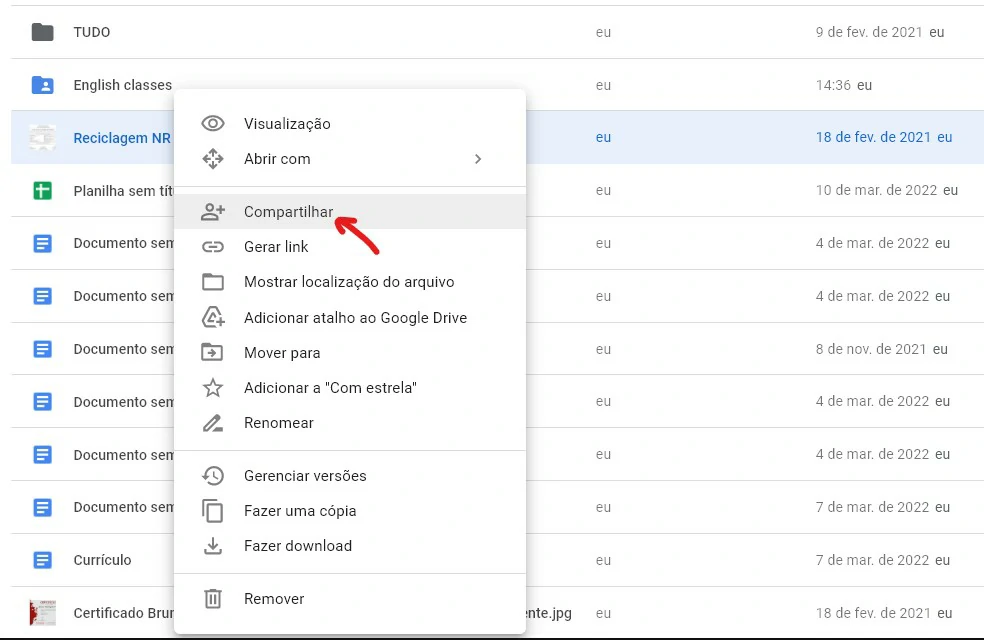Click the Docs icon beside Currículo
This screenshot has height=640, width=984.
(43, 560)
